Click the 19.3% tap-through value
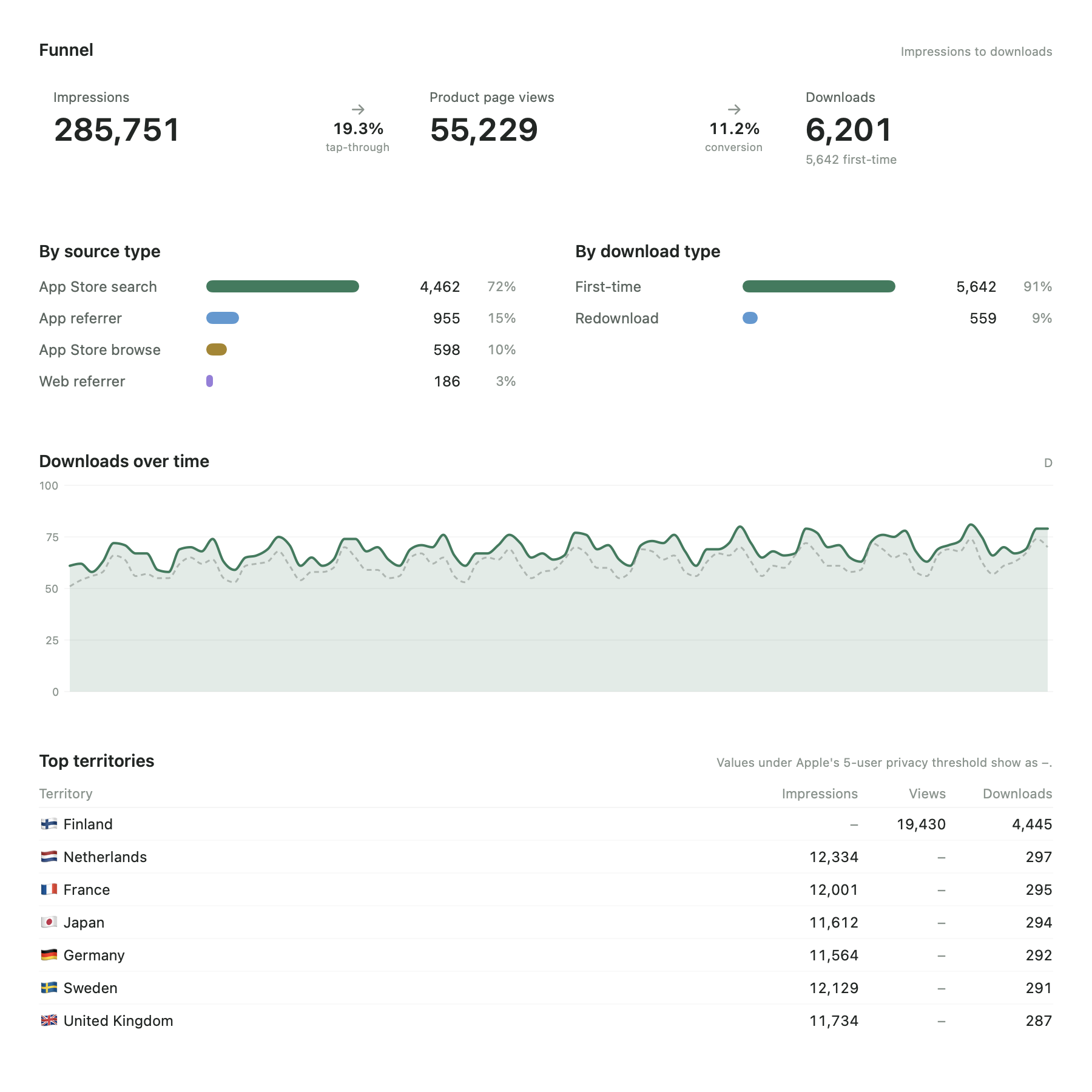1092x1092 pixels. [x=359, y=129]
